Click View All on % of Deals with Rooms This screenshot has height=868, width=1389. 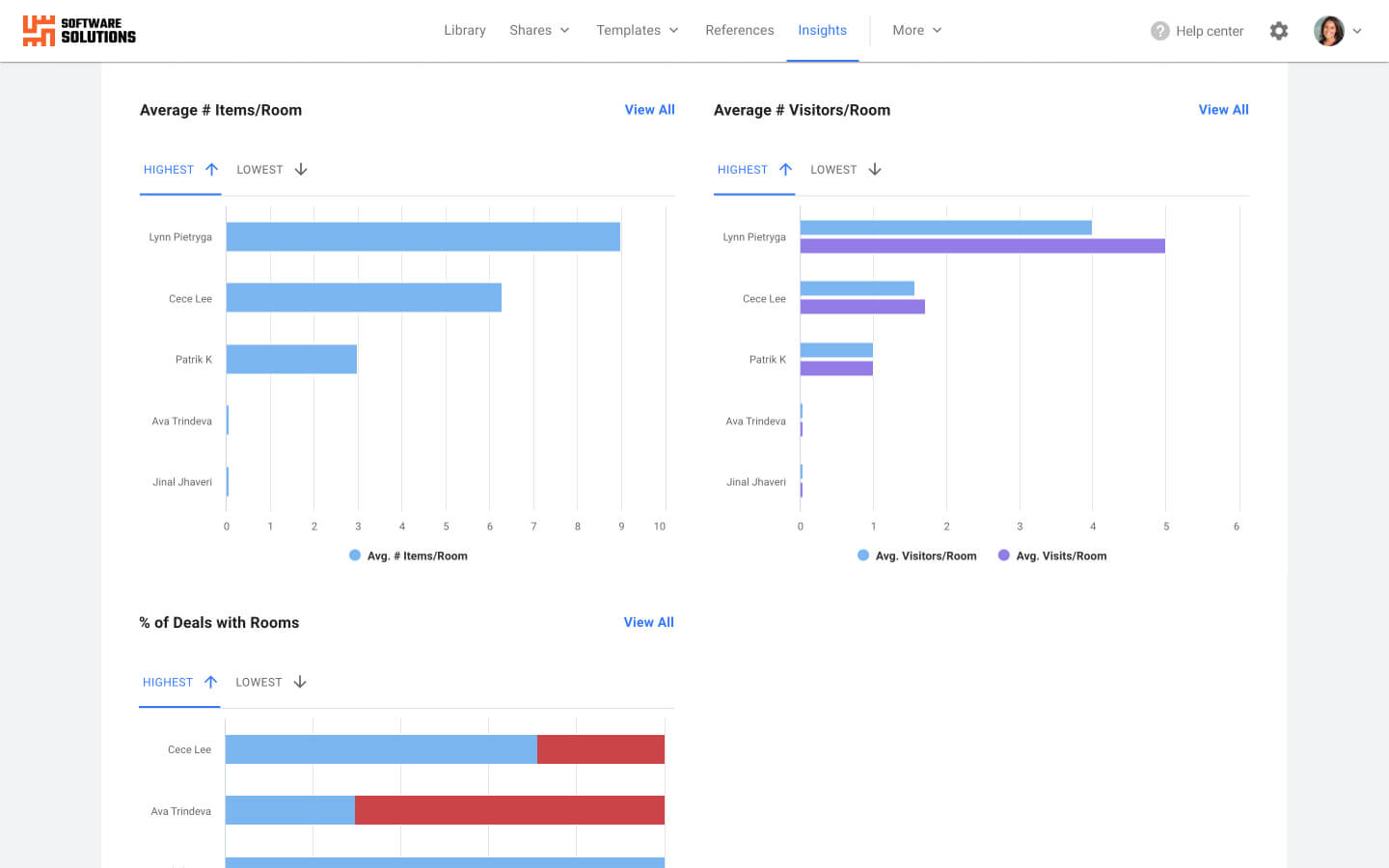pyautogui.click(x=648, y=622)
